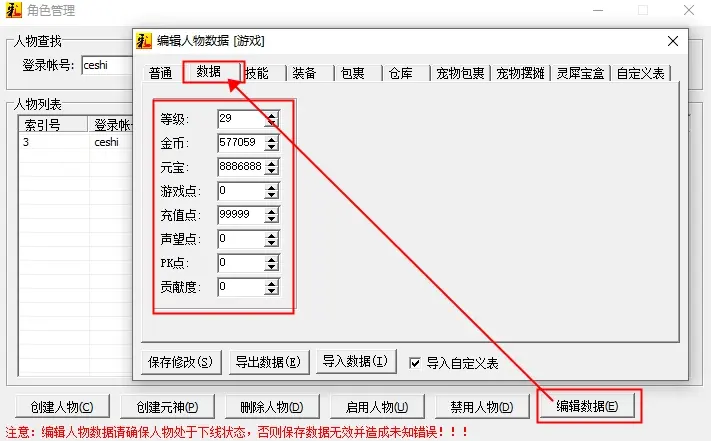Decrease 等级 with the down arrow

tap(271, 123)
